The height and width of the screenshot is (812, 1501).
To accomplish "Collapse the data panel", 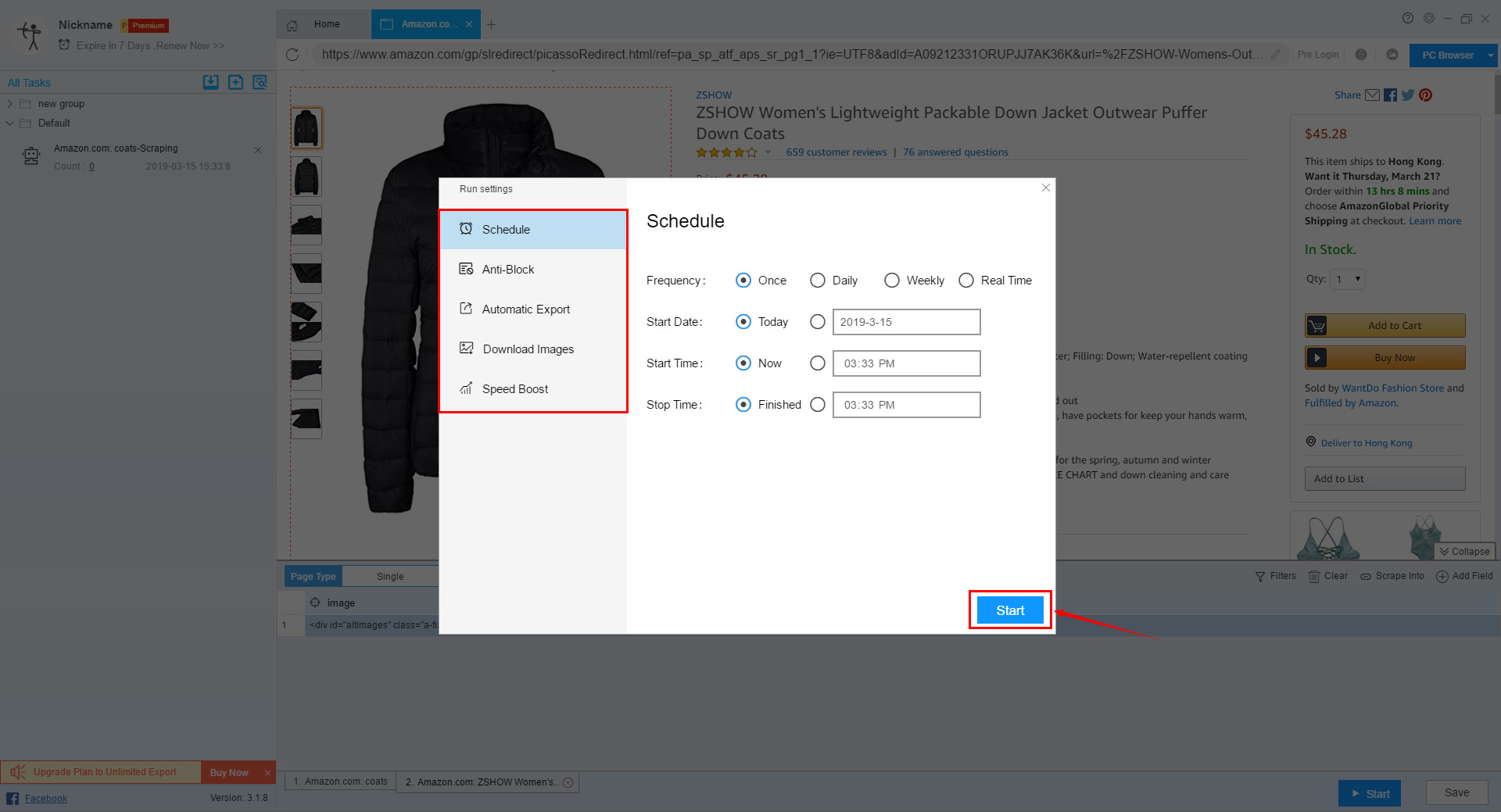I will (1465, 551).
